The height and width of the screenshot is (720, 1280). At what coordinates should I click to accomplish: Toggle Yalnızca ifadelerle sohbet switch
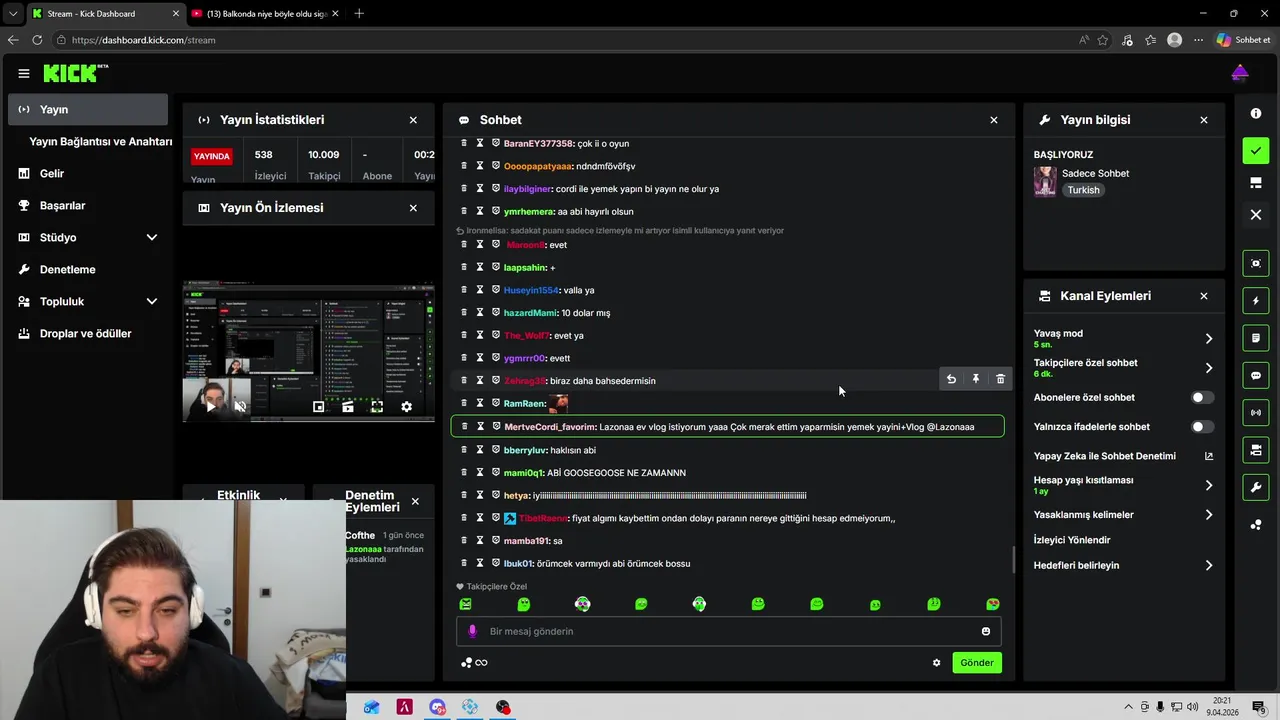coord(1203,426)
